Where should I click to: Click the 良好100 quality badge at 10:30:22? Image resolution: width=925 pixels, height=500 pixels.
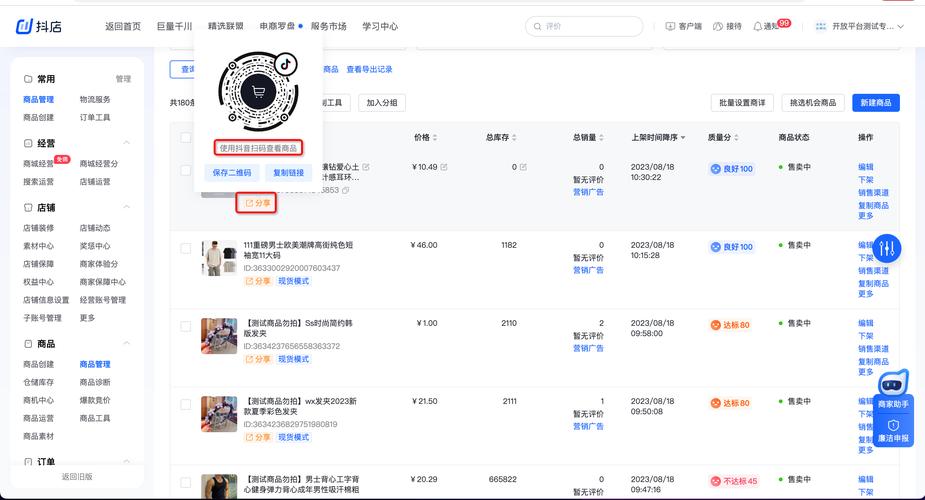(x=732, y=169)
